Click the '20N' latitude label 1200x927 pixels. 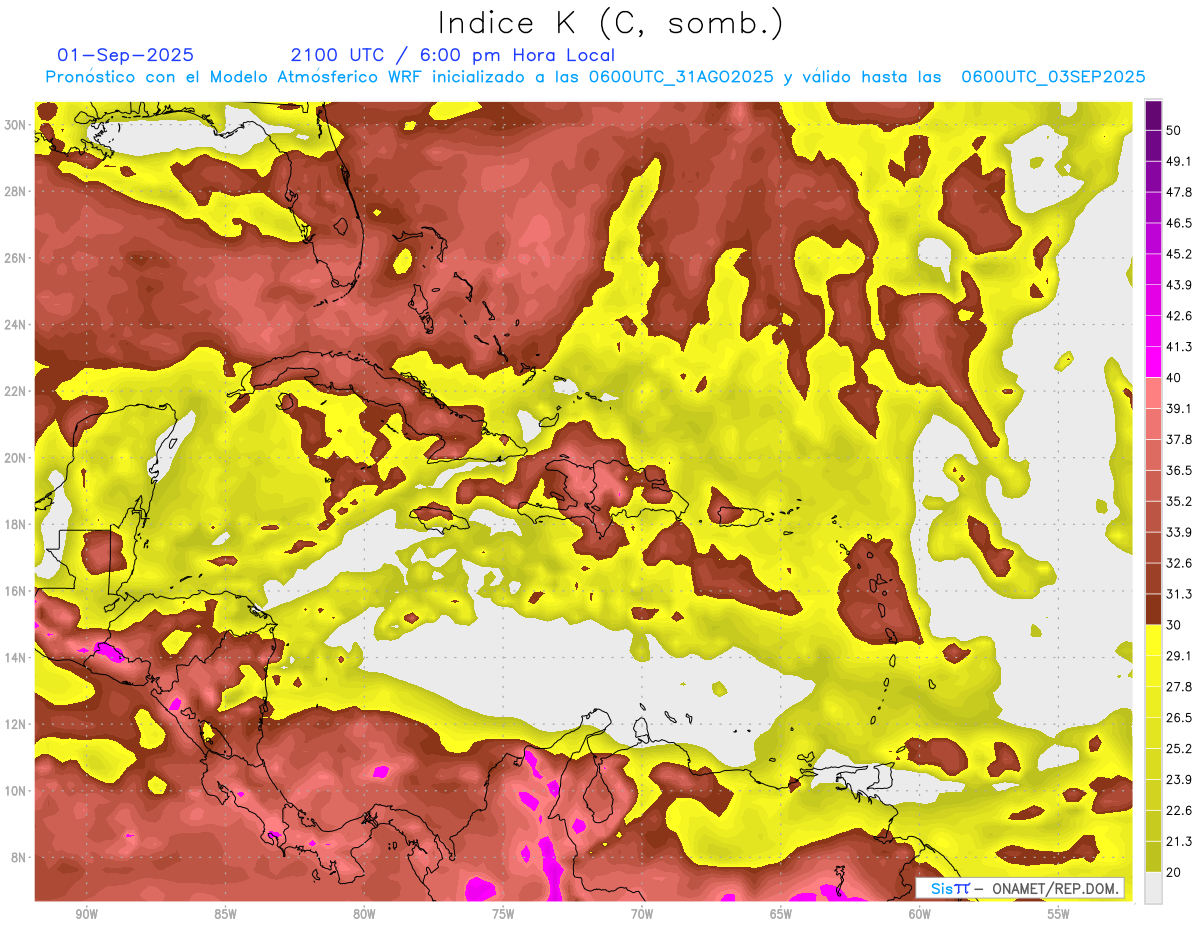point(15,457)
